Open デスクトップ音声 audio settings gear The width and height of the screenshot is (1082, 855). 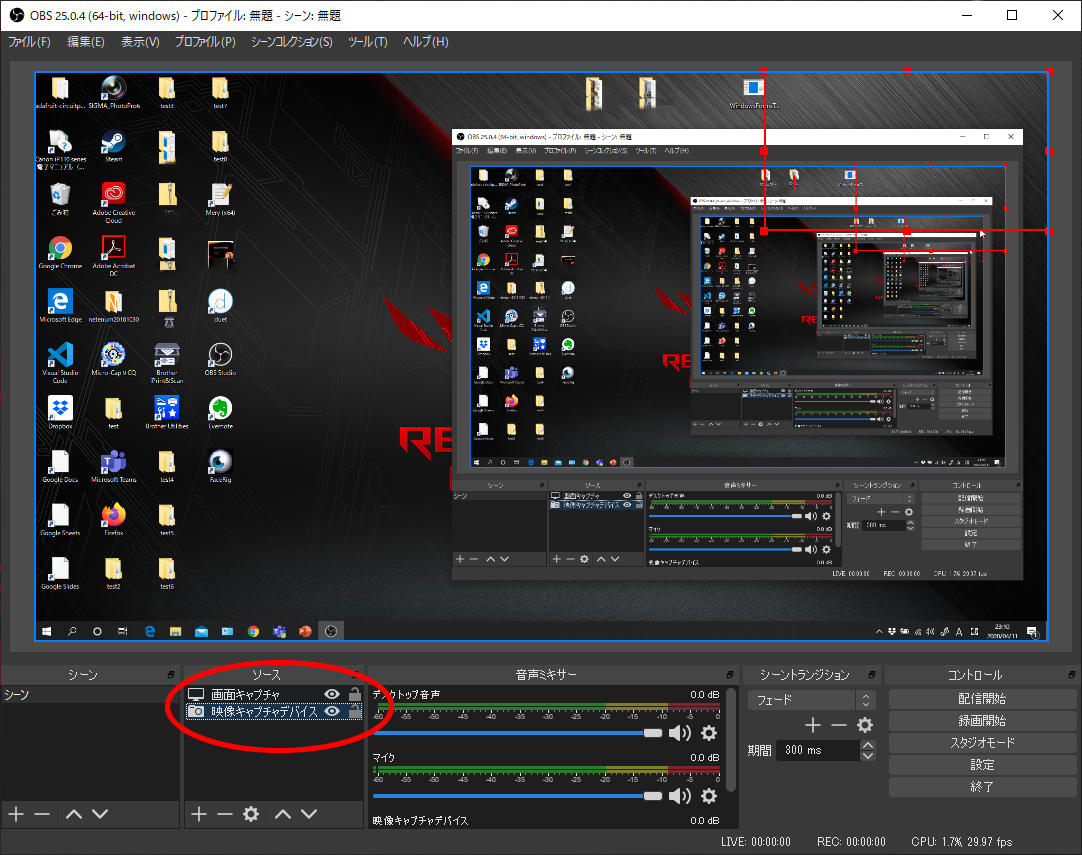[x=709, y=733]
